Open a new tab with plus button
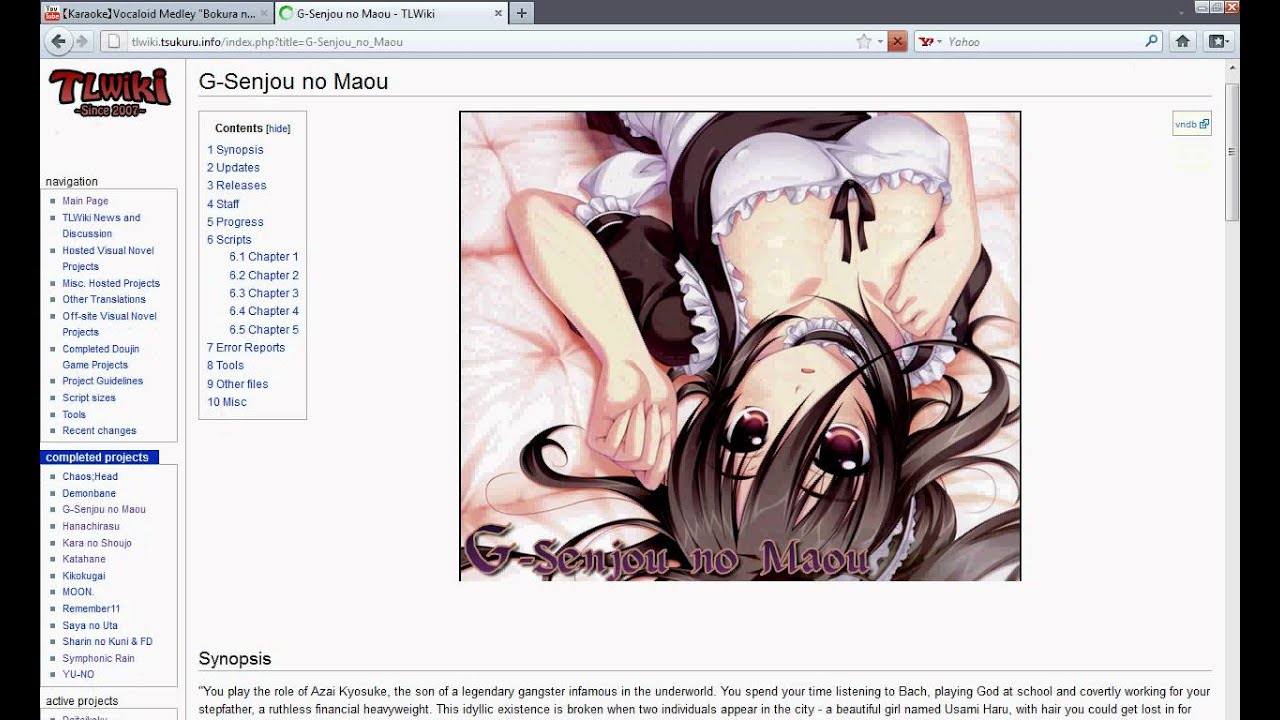This screenshot has height=720, width=1280. pyautogui.click(x=521, y=13)
